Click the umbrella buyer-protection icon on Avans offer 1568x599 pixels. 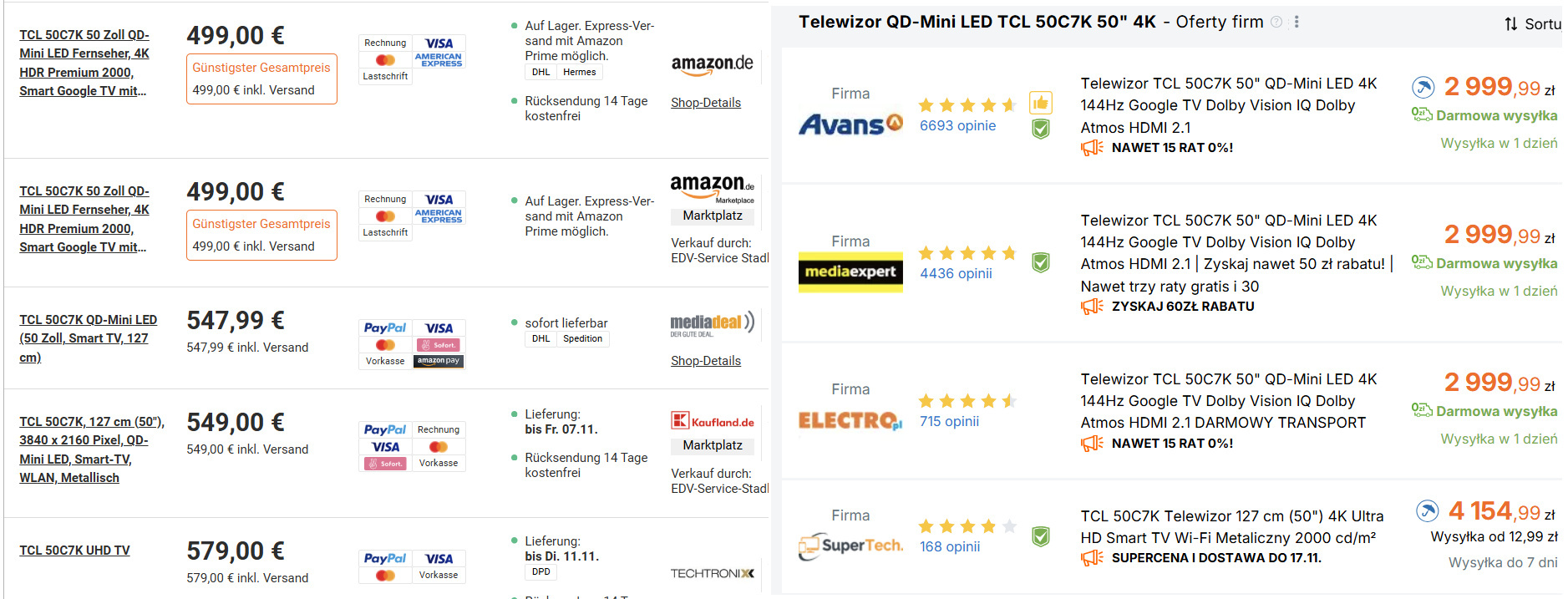coord(1423,87)
